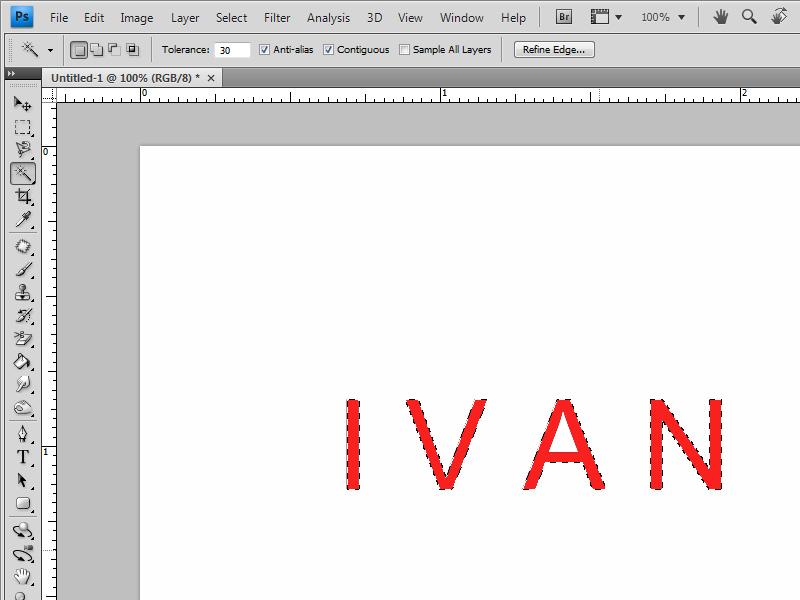Disable the Contiguous option
Screen dimensions: 800x600
click(x=329, y=50)
